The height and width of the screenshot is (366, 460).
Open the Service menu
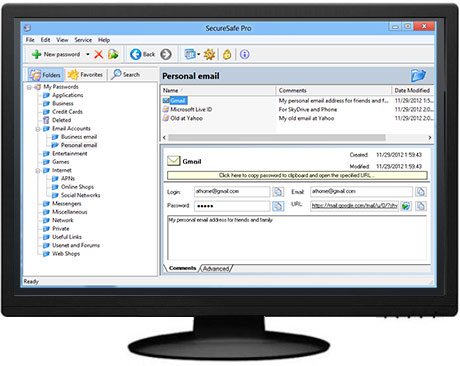click(83, 40)
